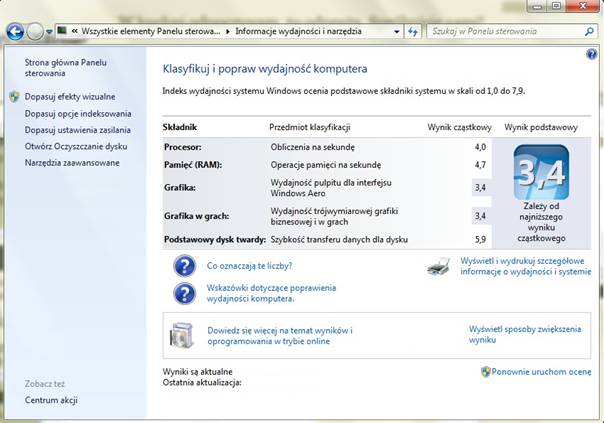Click the Podstawowy dysk twardy subscore 5,9

click(x=480, y=240)
